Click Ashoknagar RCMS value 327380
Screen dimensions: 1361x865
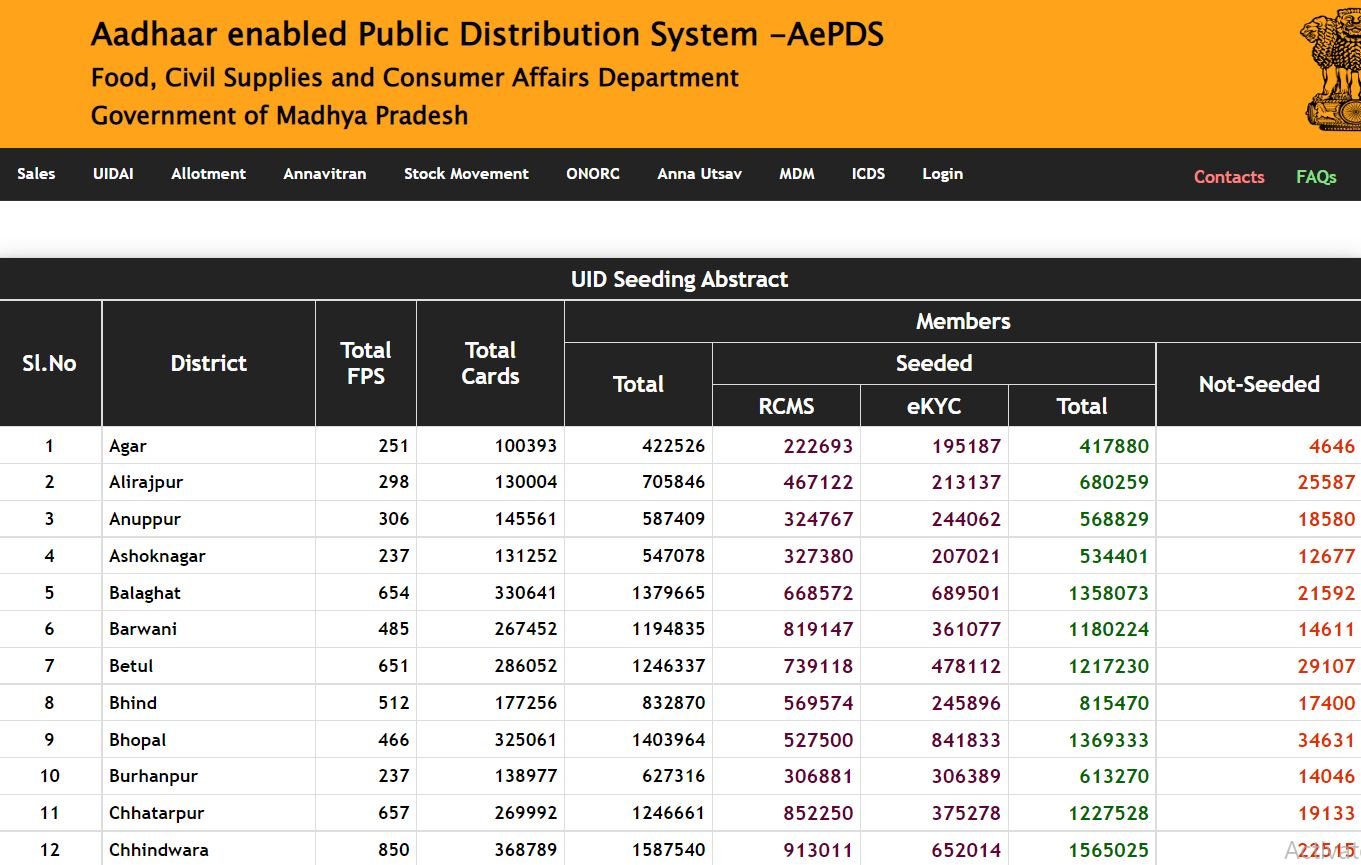tap(818, 556)
